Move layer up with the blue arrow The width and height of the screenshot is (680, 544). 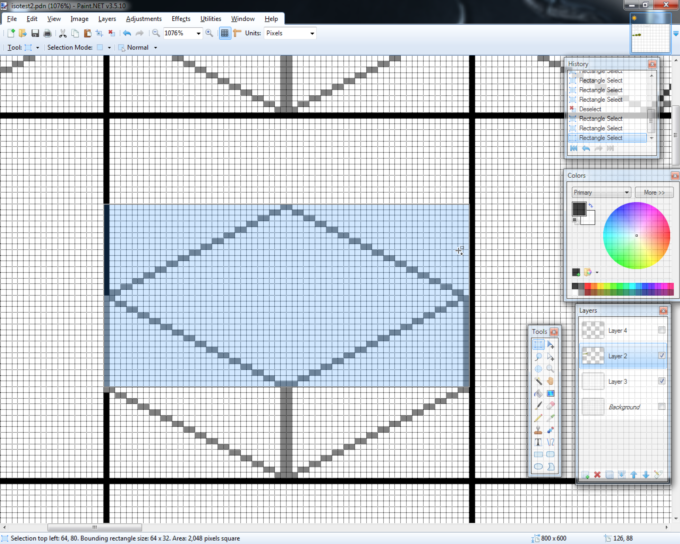point(634,475)
